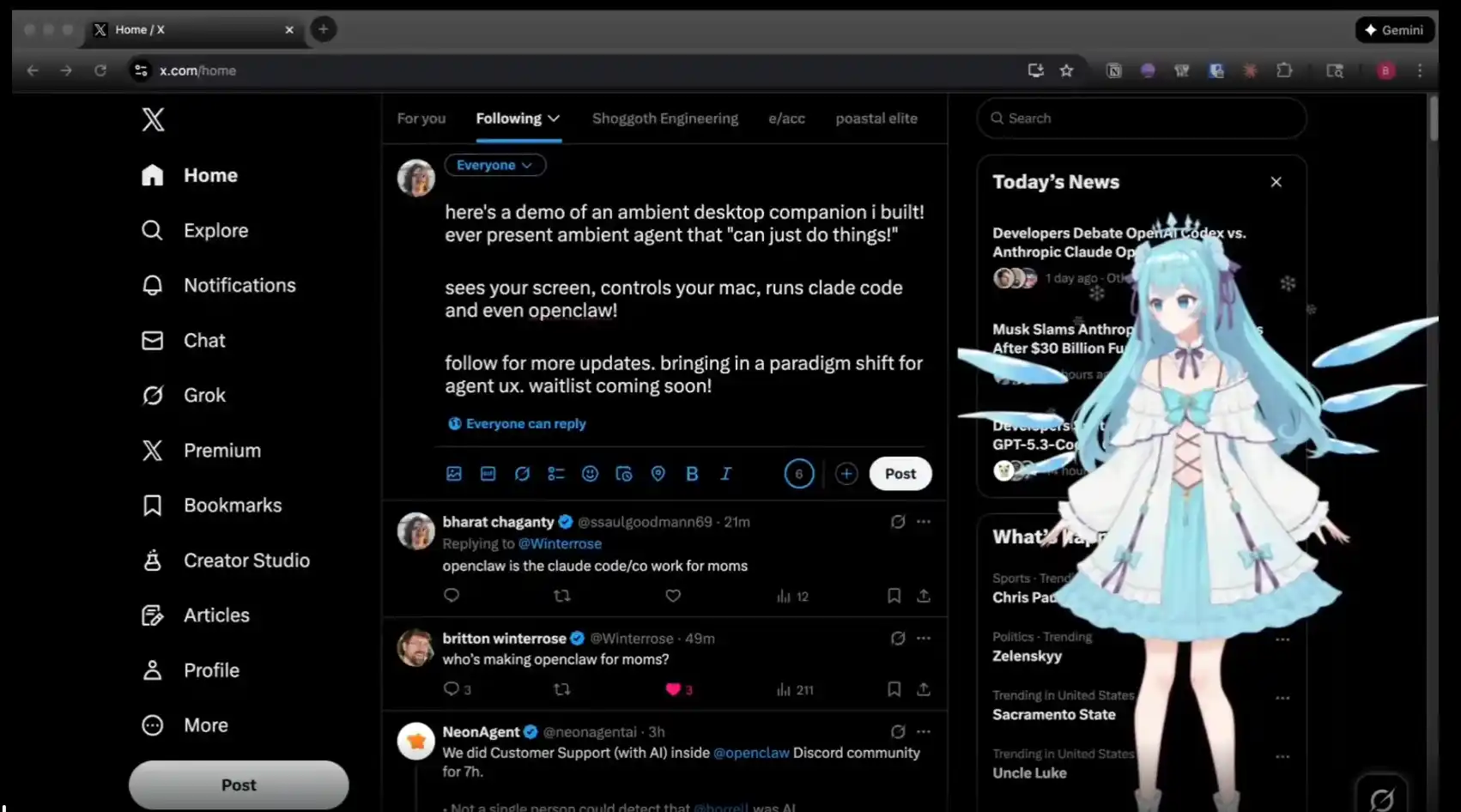Click the schedule post icon
Viewport: 1461px width, 812px height.
624,474
